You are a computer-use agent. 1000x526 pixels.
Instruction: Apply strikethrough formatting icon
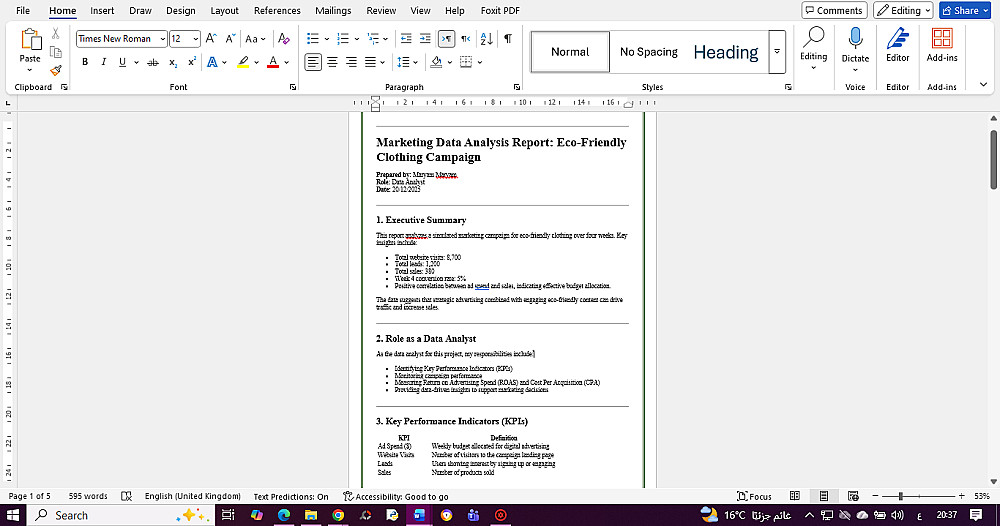152,62
